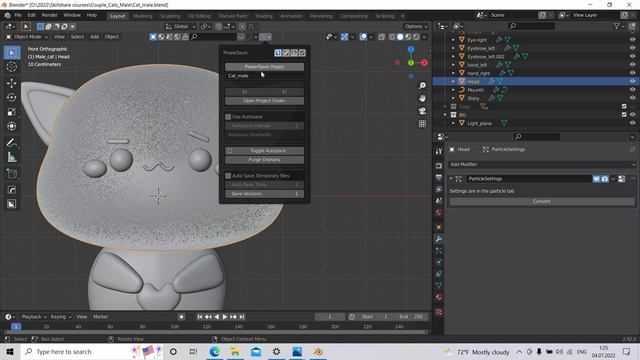Click the Cat_male filename field
This screenshot has height=360, width=640.
264,76
